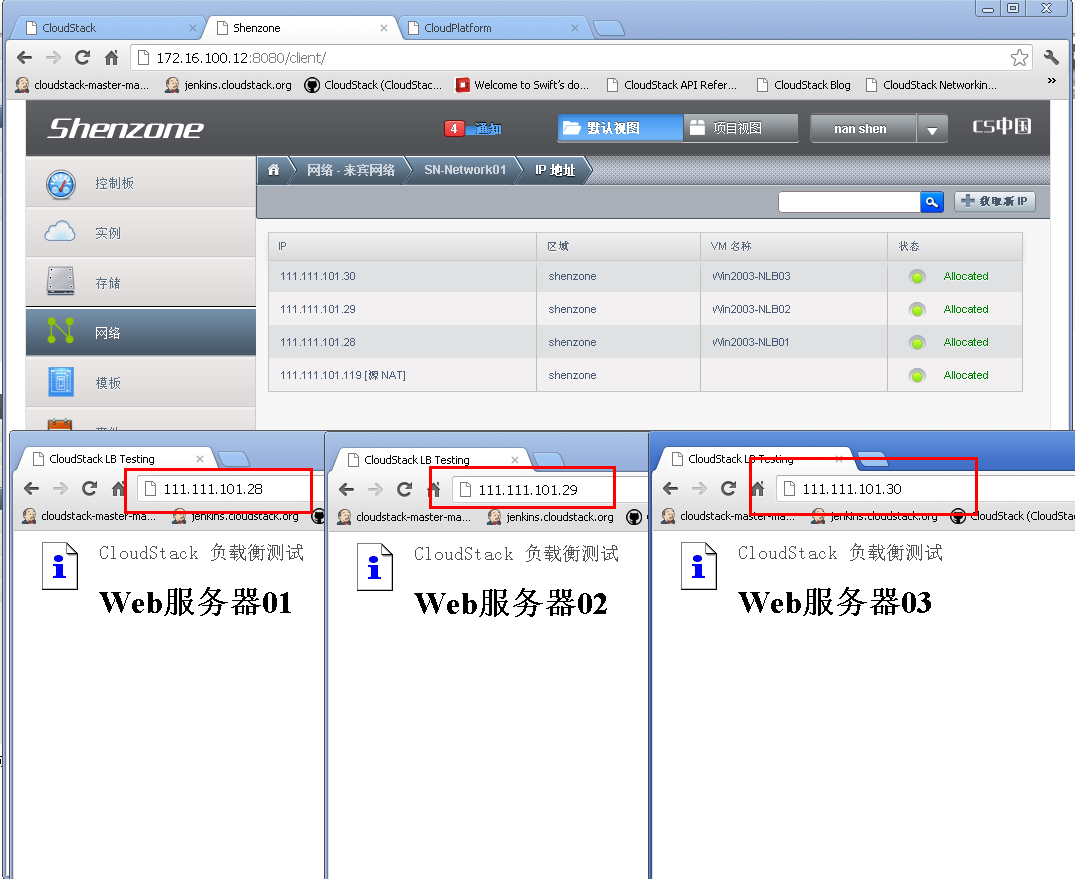The width and height of the screenshot is (1075, 879).
Task: Click the home icon in breadcrumb
Action: [x=273, y=170]
